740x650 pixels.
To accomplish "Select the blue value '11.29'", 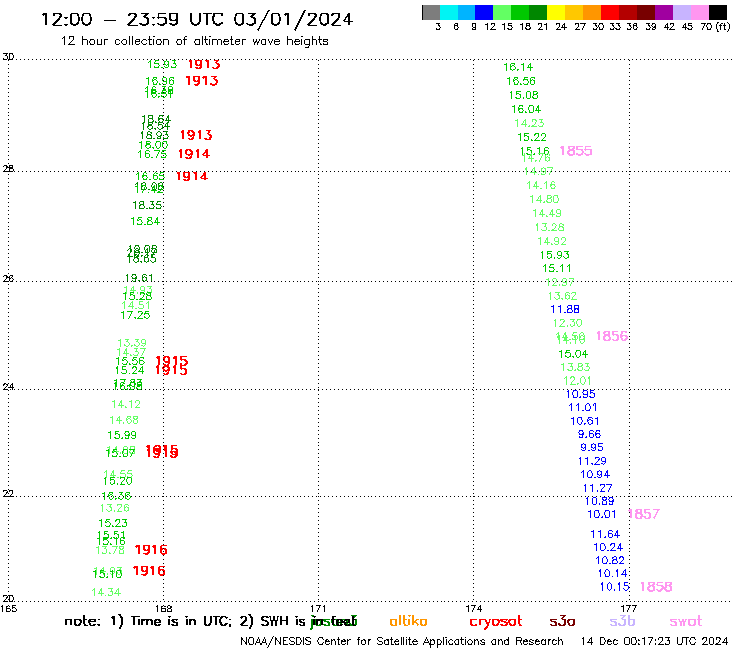I will point(592,461).
